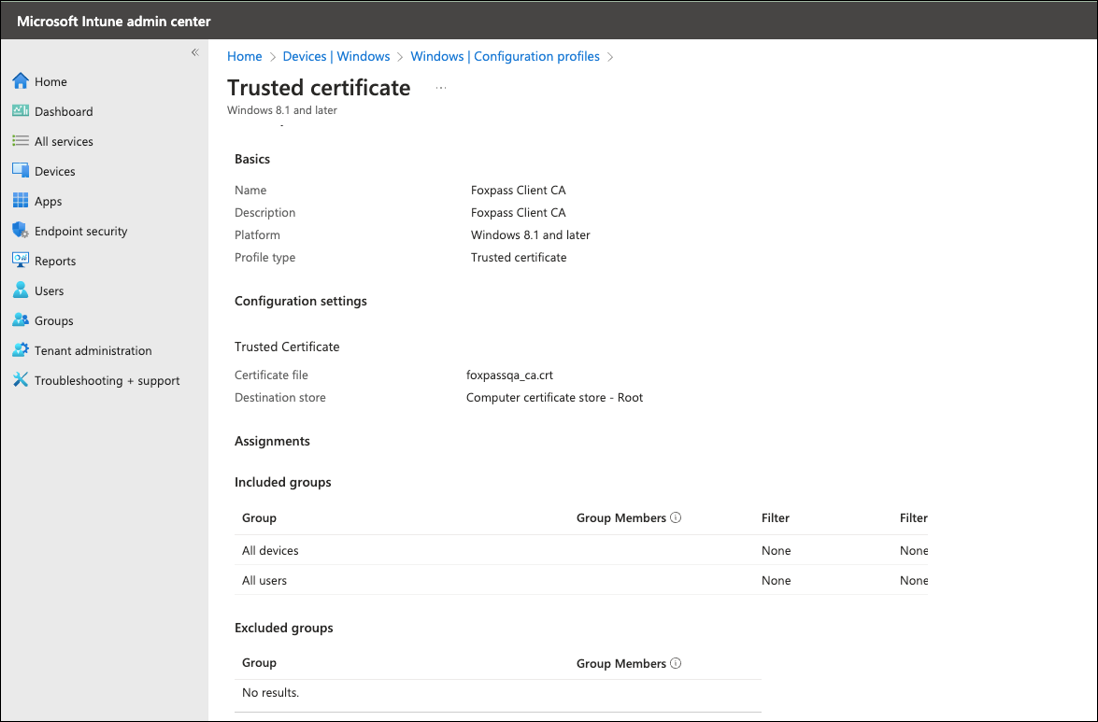Click the Endpoint security shield icon
Viewport: 1098px width, 722px height.
(x=20, y=231)
